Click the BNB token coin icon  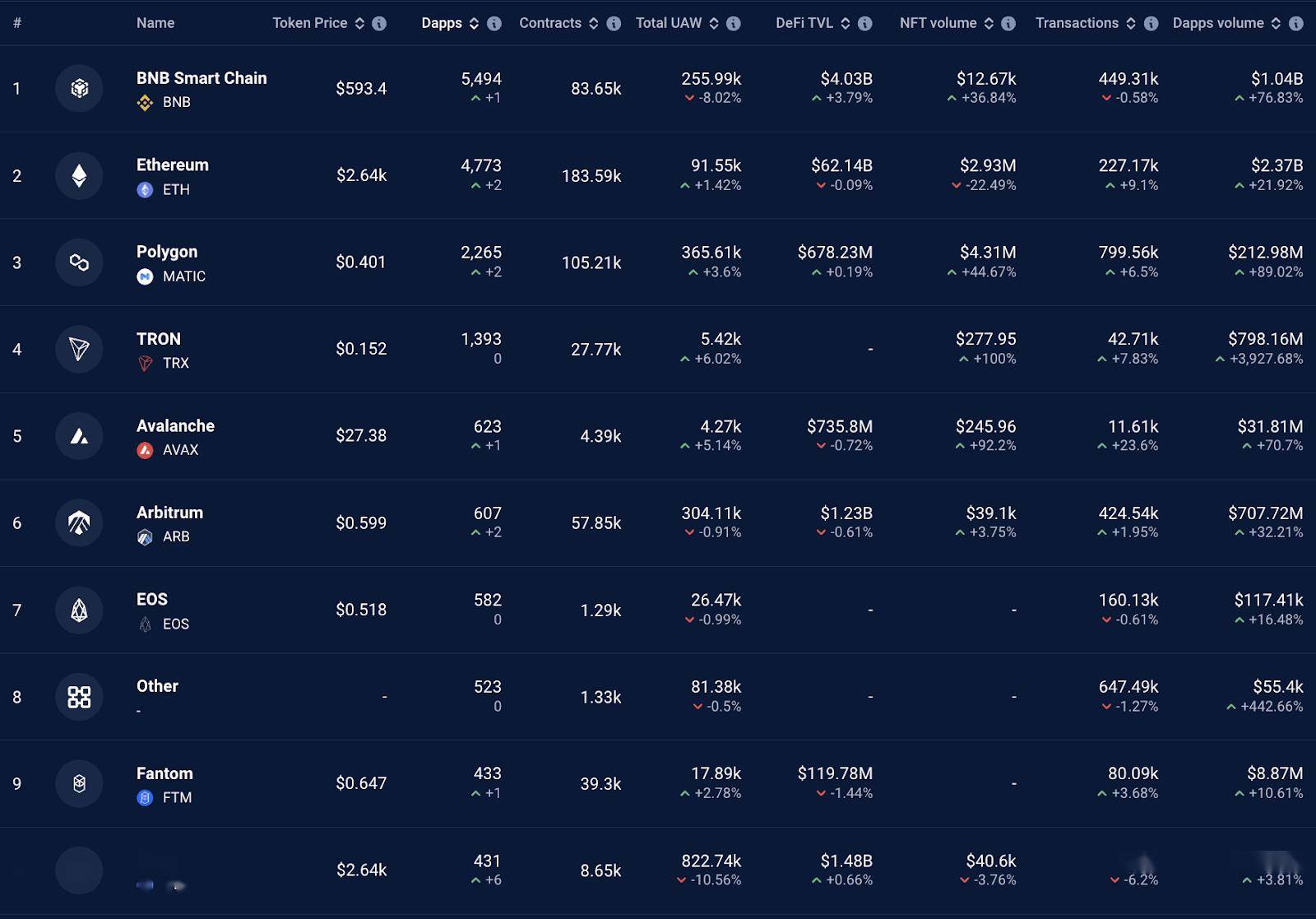(145, 102)
